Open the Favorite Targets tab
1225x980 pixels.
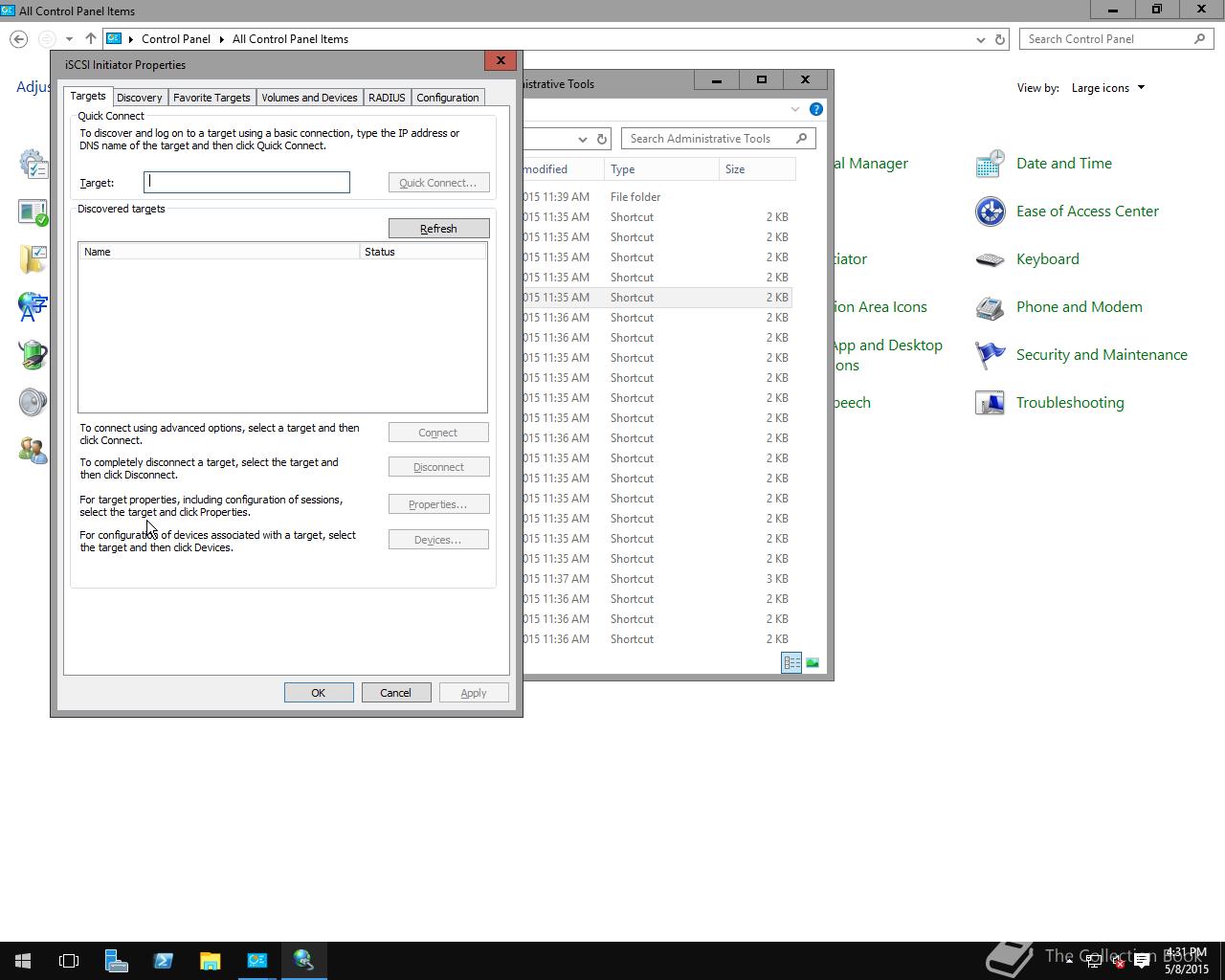[212, 98]
